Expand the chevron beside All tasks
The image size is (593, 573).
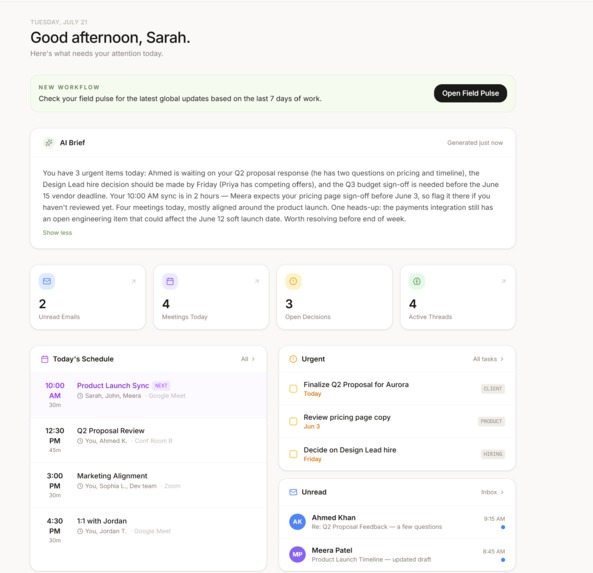[502, 359]
